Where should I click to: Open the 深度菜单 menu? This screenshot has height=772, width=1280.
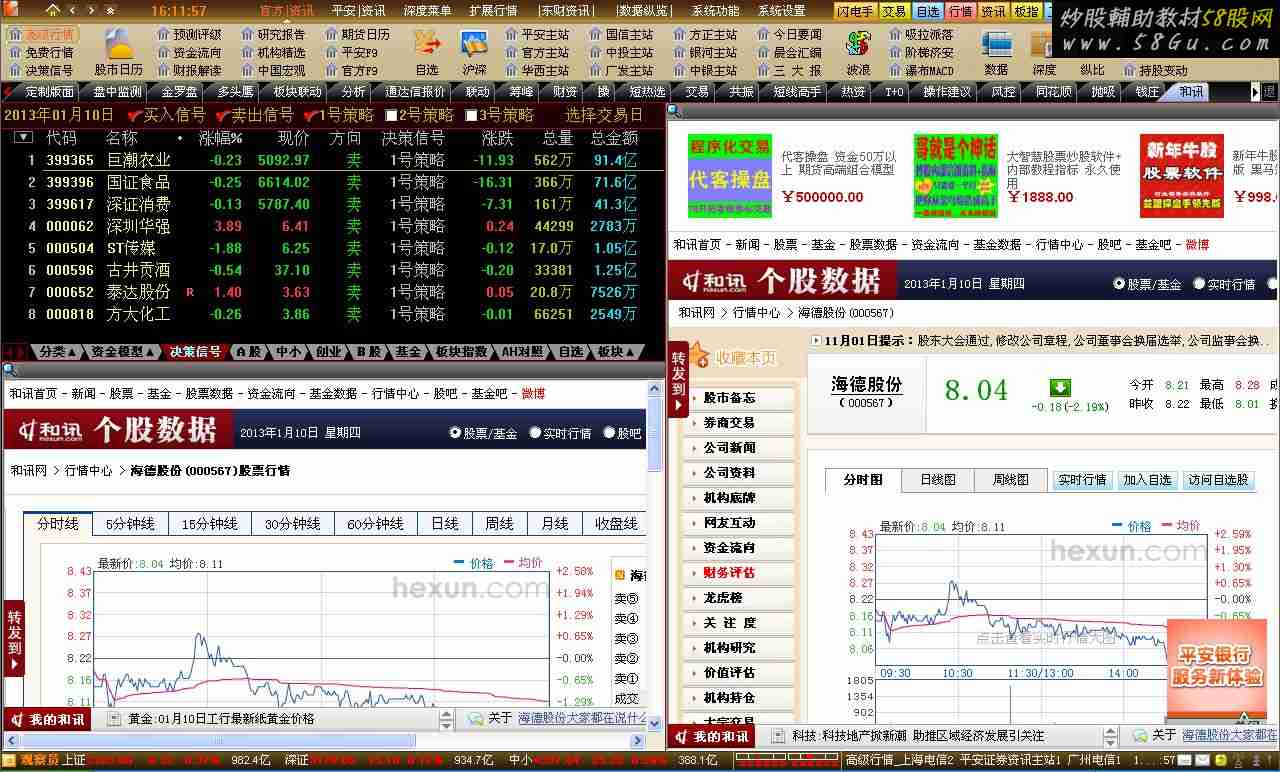click(427, 10)
